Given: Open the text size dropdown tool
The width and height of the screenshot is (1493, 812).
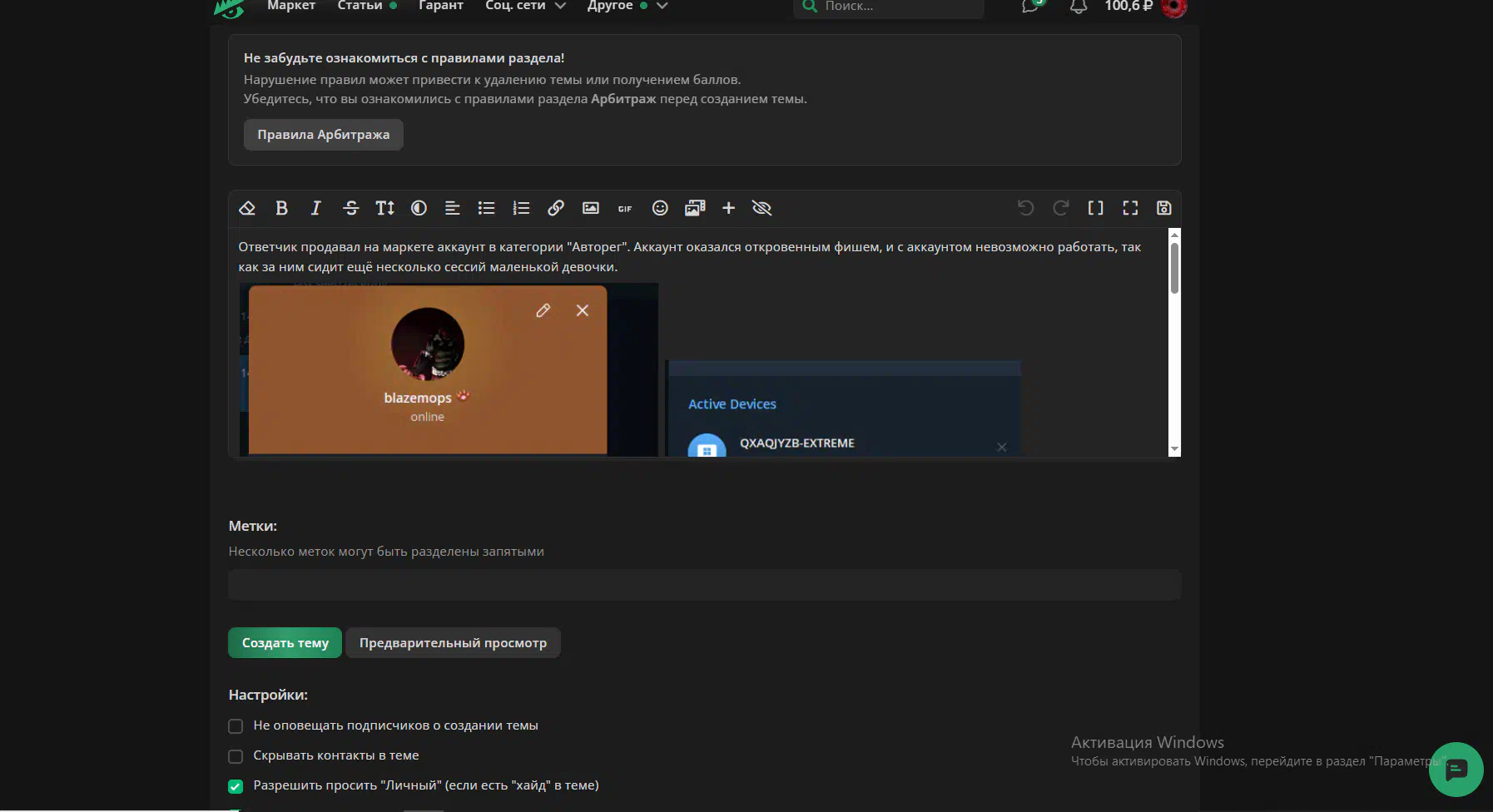Looking at the screenshot, I should [384, 208].
